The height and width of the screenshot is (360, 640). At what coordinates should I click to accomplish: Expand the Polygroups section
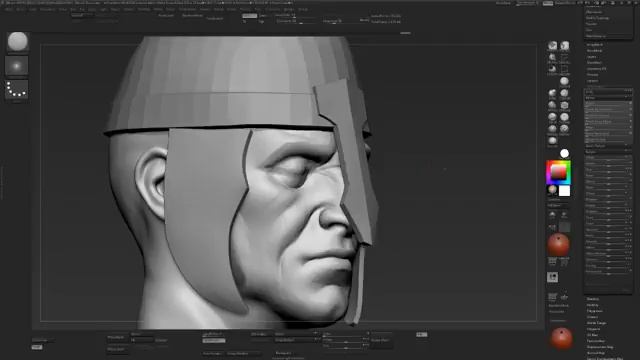pos(594,311)
